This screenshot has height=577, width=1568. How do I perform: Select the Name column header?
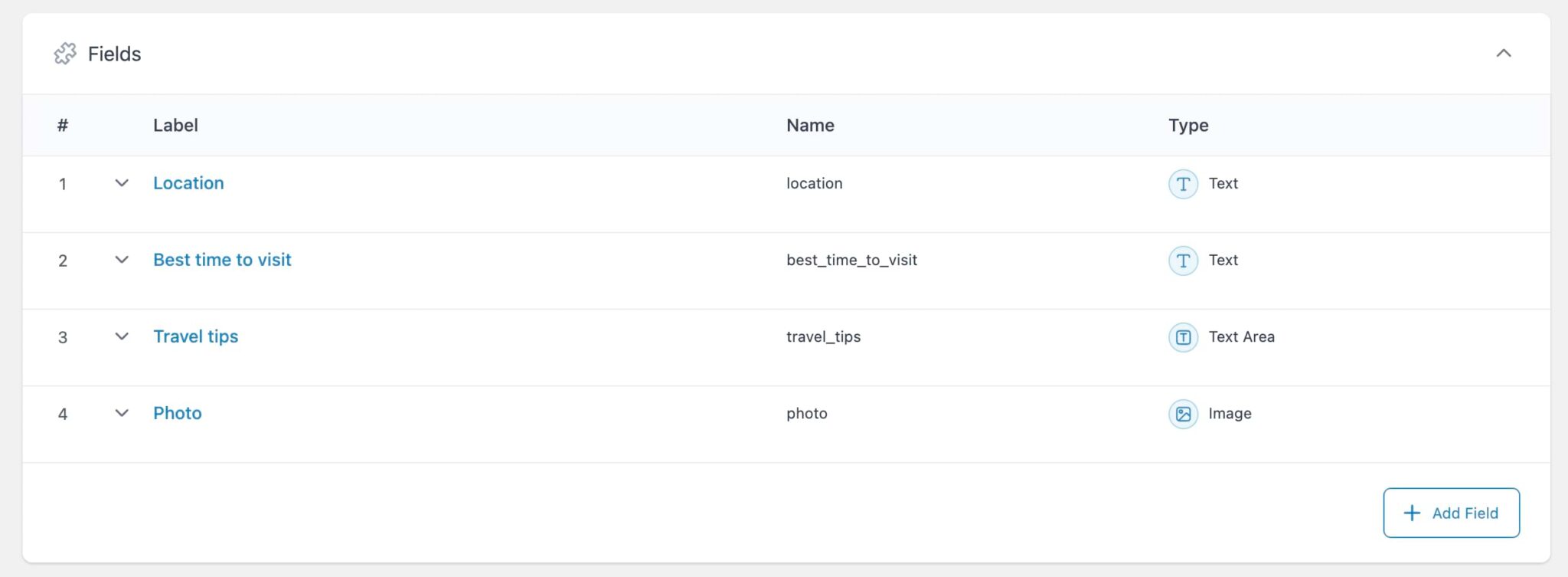click(x=810, y=125)
